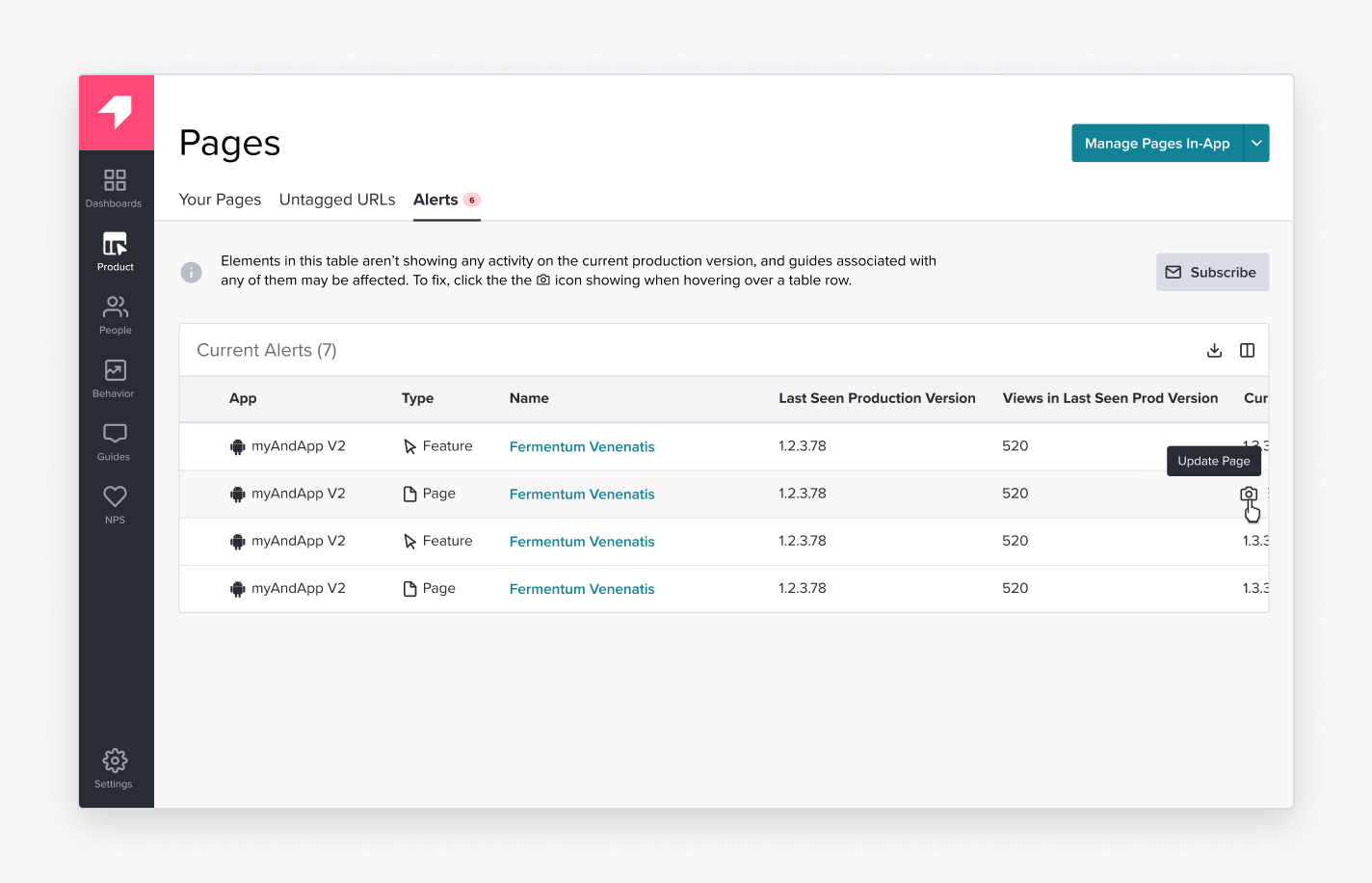Viewport: 1372px width, 883px height.
Task: Click the Pendo logo at top left
Action: [116, 113]
